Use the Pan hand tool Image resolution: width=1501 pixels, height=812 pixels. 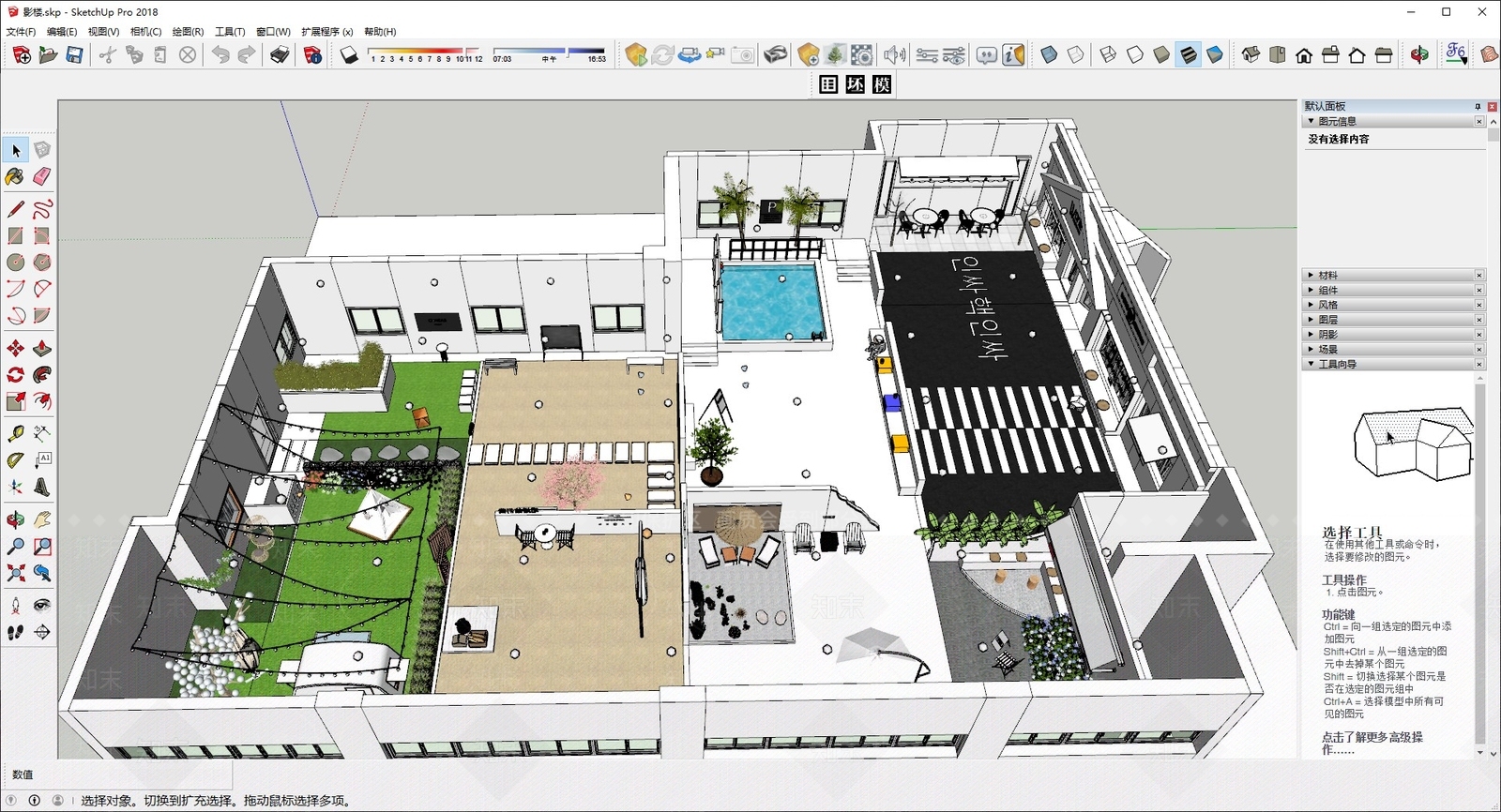click(41, 519)
